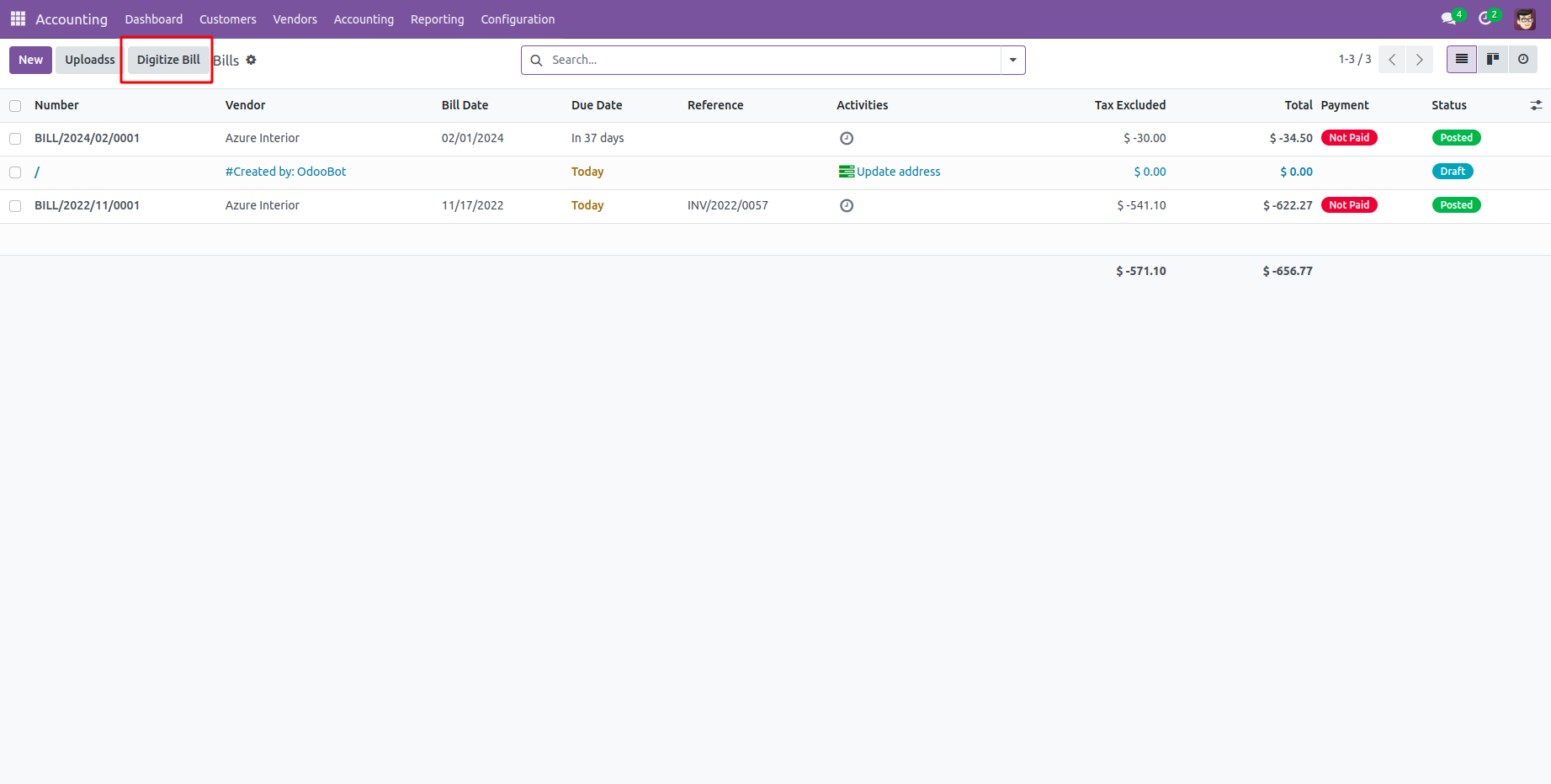The height and width of the screenshot is (784, 1551).
Task: Tick checkbox for BILL/2022/11/0001
Action: pos(15,206)
